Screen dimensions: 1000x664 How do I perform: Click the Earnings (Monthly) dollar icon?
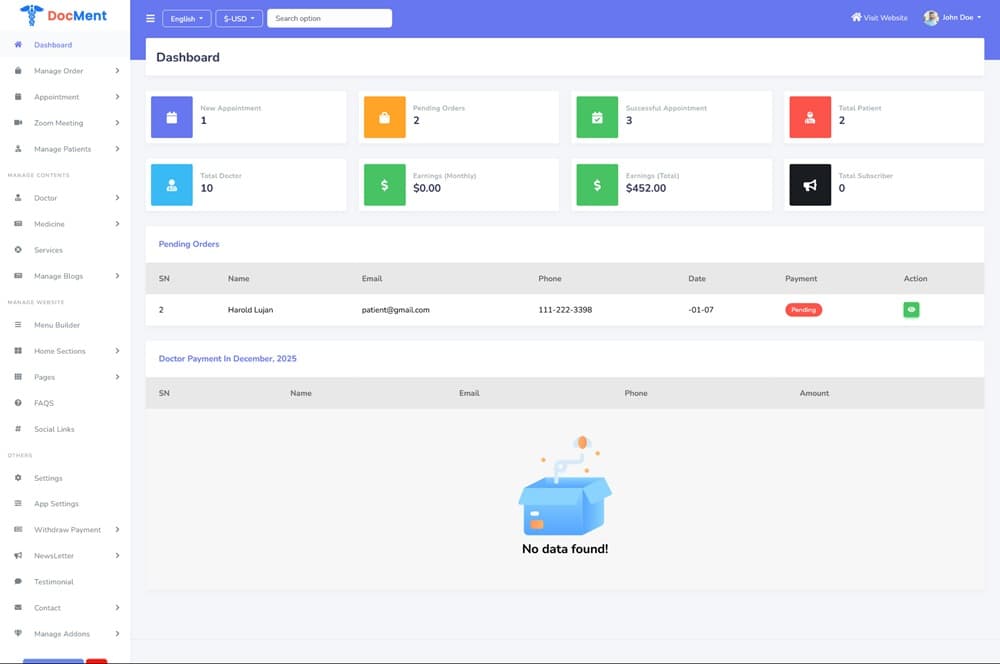pyautogui.click(x=384, y=185)
